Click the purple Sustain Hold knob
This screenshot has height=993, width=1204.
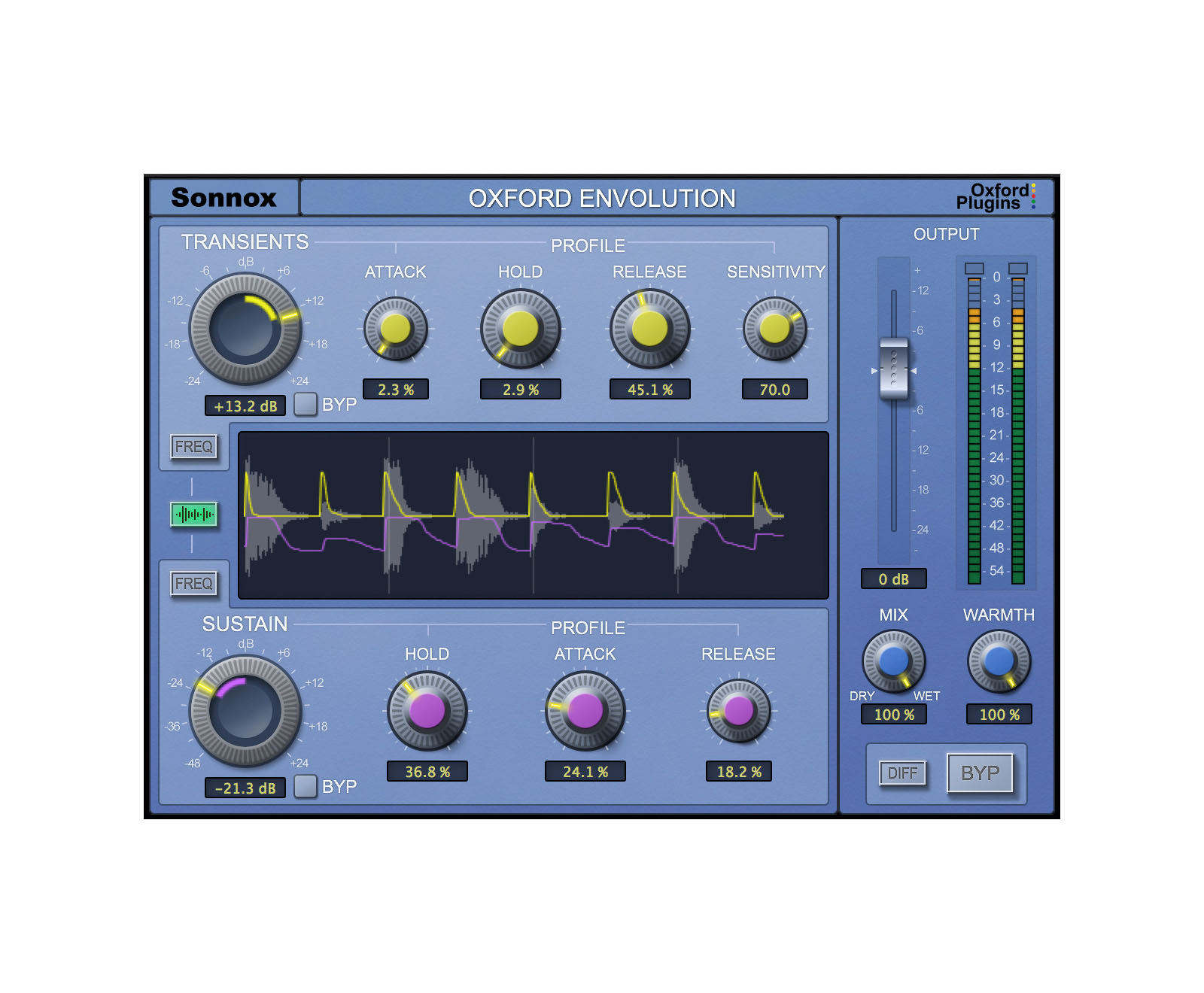(427, 711)
